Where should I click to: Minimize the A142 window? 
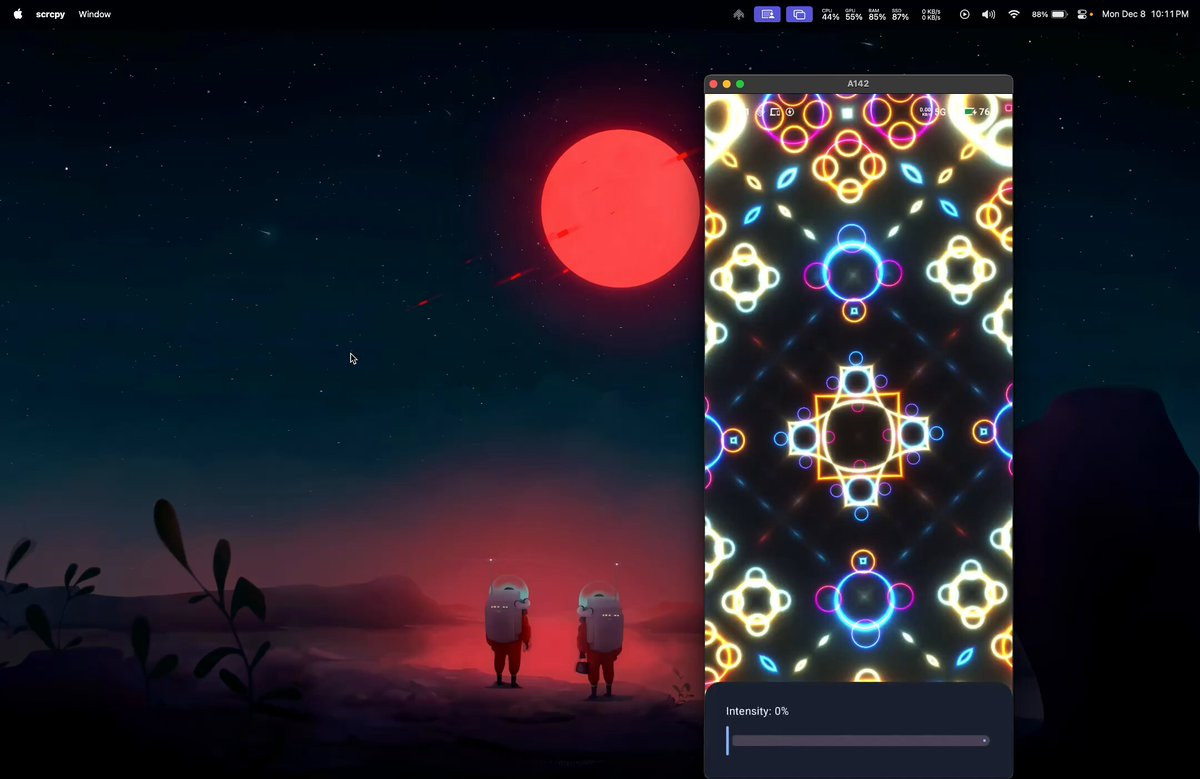727,84
